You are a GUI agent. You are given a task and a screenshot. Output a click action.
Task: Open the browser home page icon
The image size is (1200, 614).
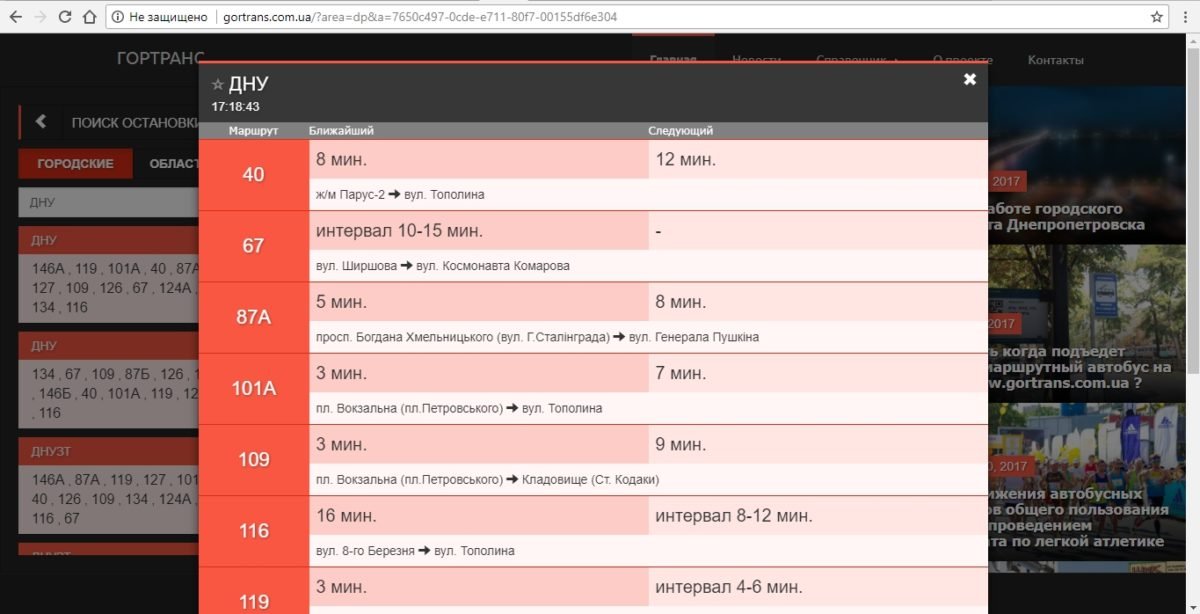click(x=89, y=17)
